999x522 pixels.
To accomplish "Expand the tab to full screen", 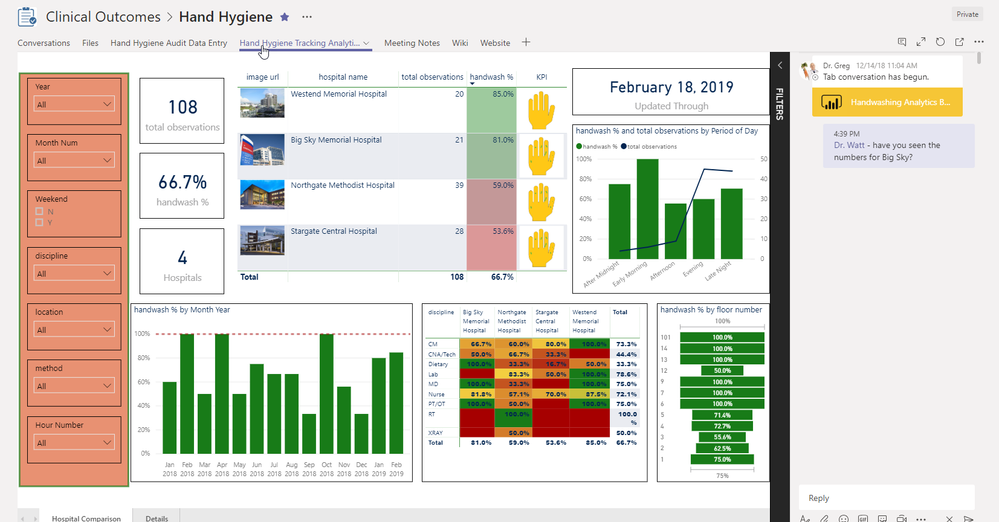I will click(x=921, y=42).
